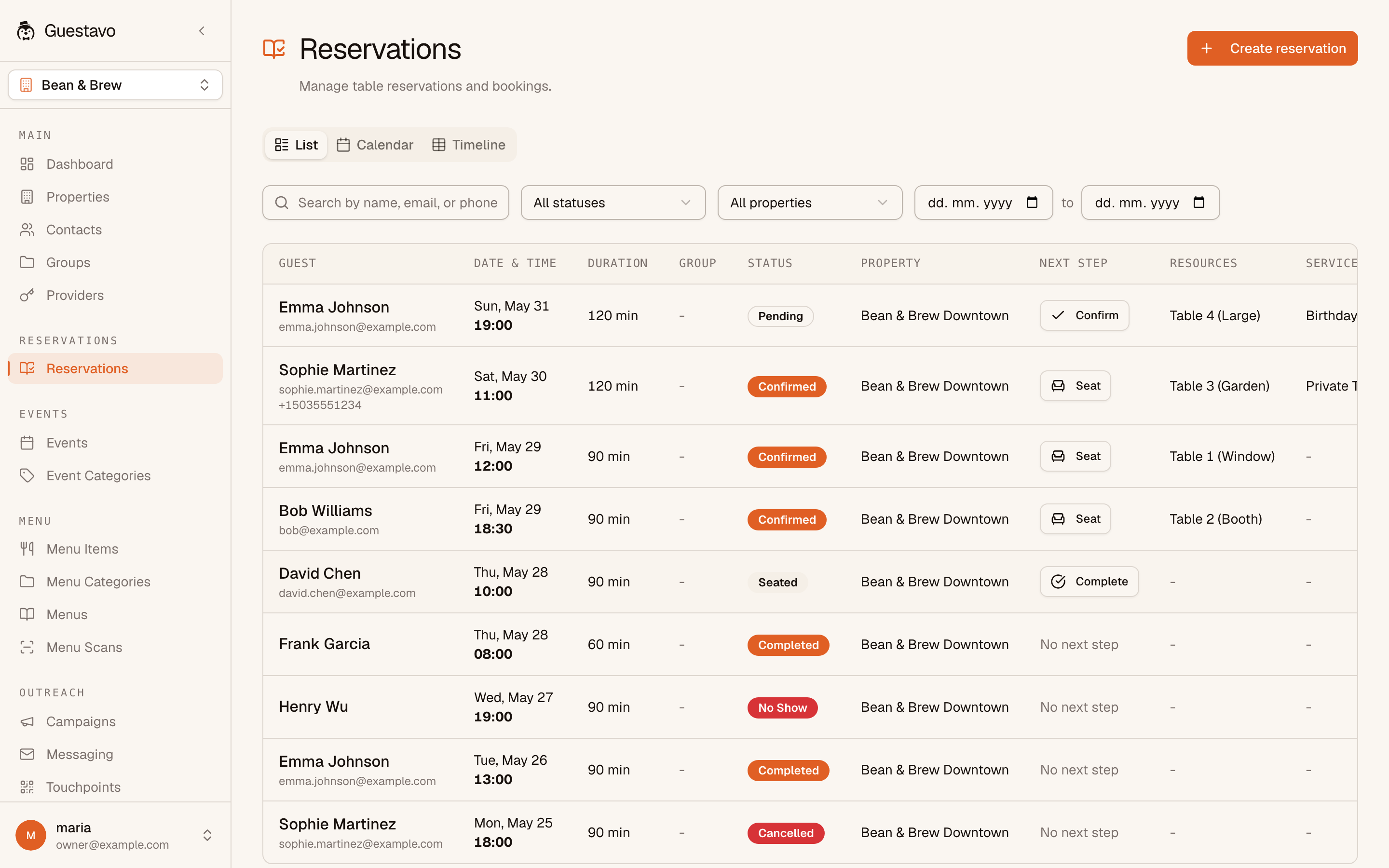Image resolution: width=1389 pixels, height=868 pixels.
Task: Click the Campaigns megaphone icon
Action: click(27, 721)
